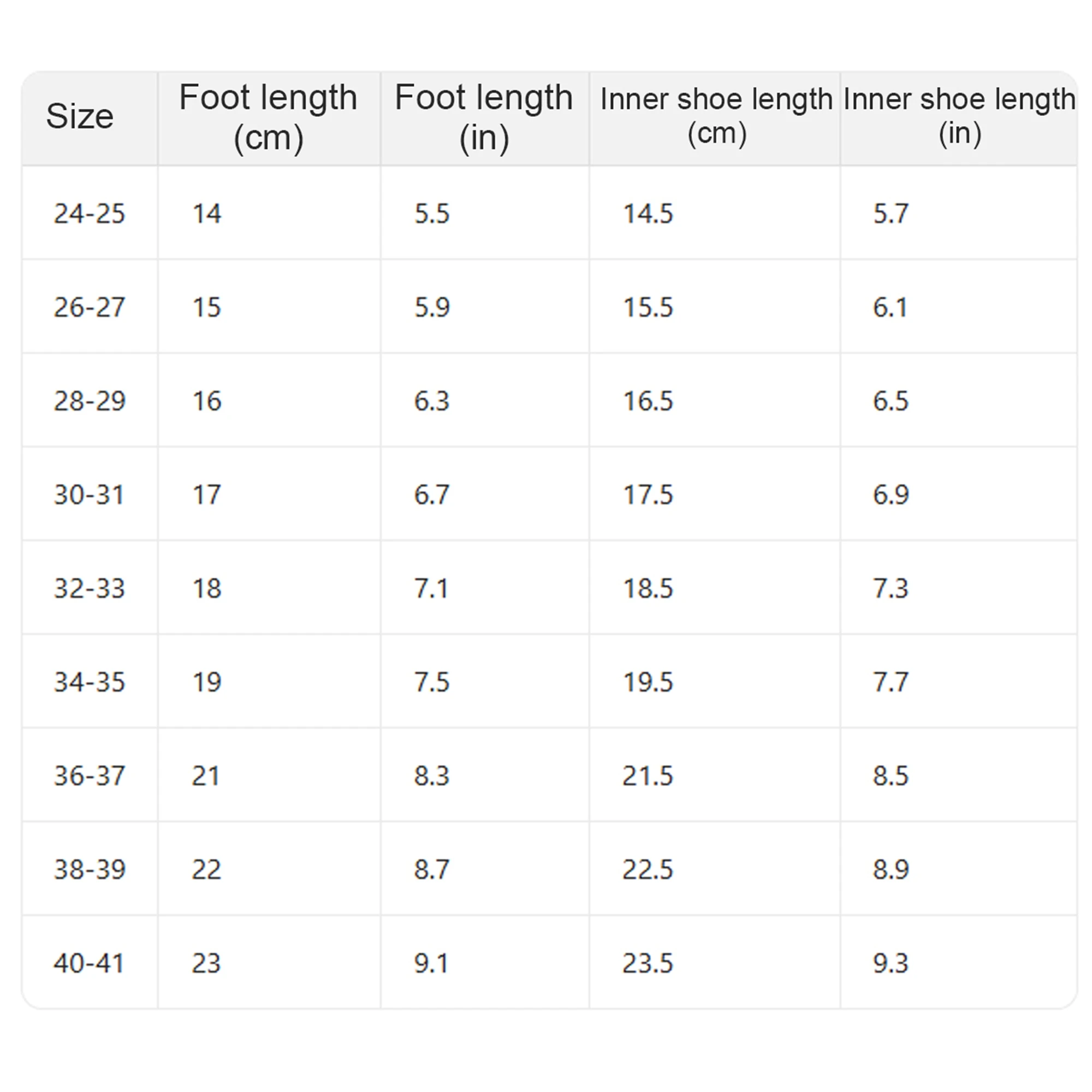1092x1092 pixels.
Task: Select size 38-39 cell
Action: tap(90, 869)
